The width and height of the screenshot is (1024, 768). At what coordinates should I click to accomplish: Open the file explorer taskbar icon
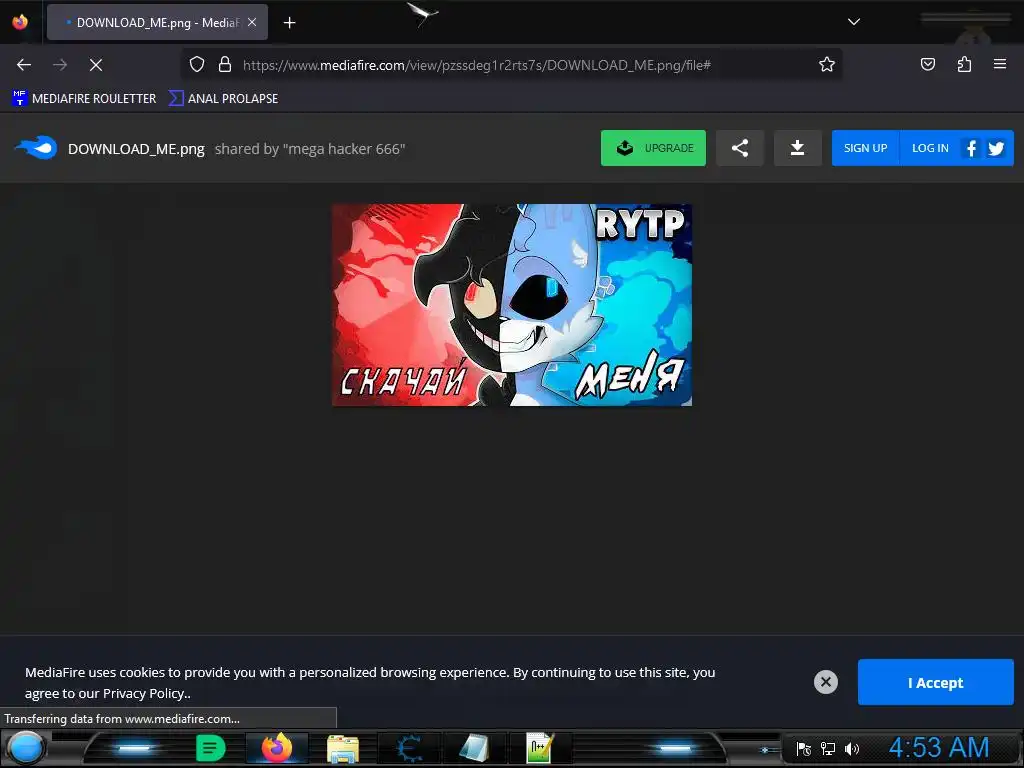click(x=343, y=749)
